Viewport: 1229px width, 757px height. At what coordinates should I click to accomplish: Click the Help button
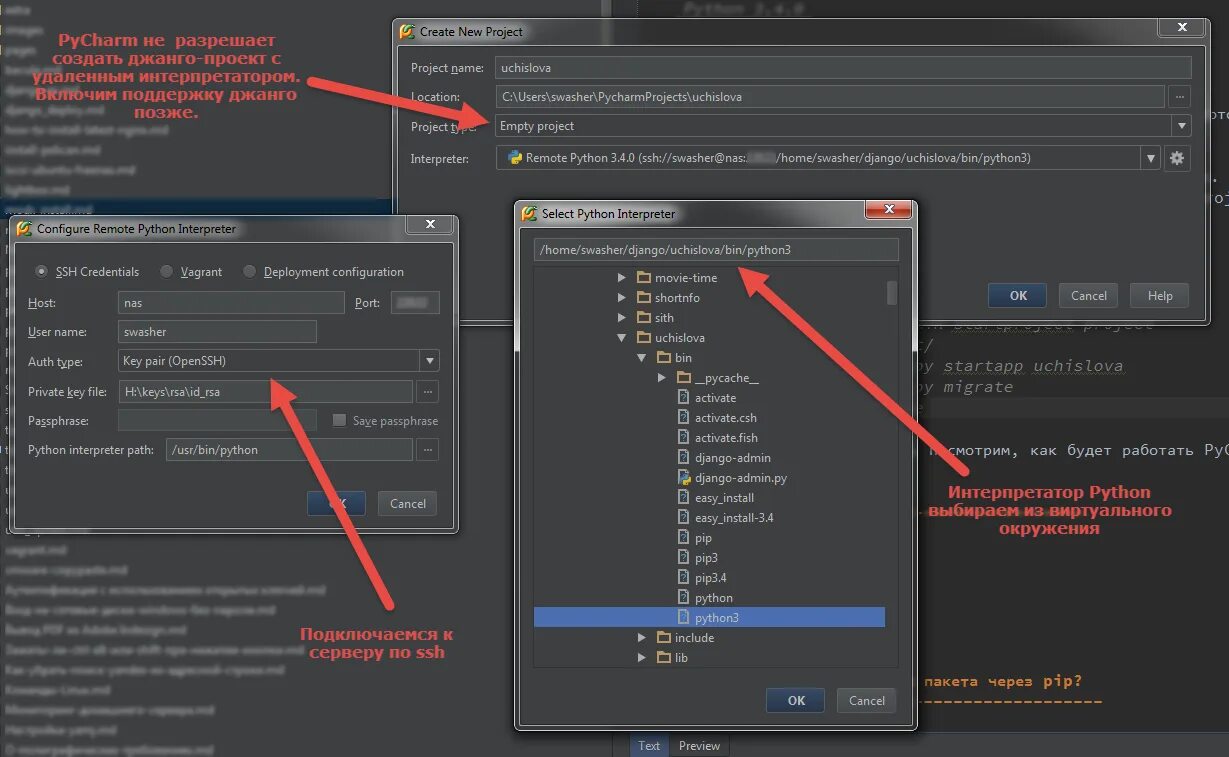coord(1159,296)
